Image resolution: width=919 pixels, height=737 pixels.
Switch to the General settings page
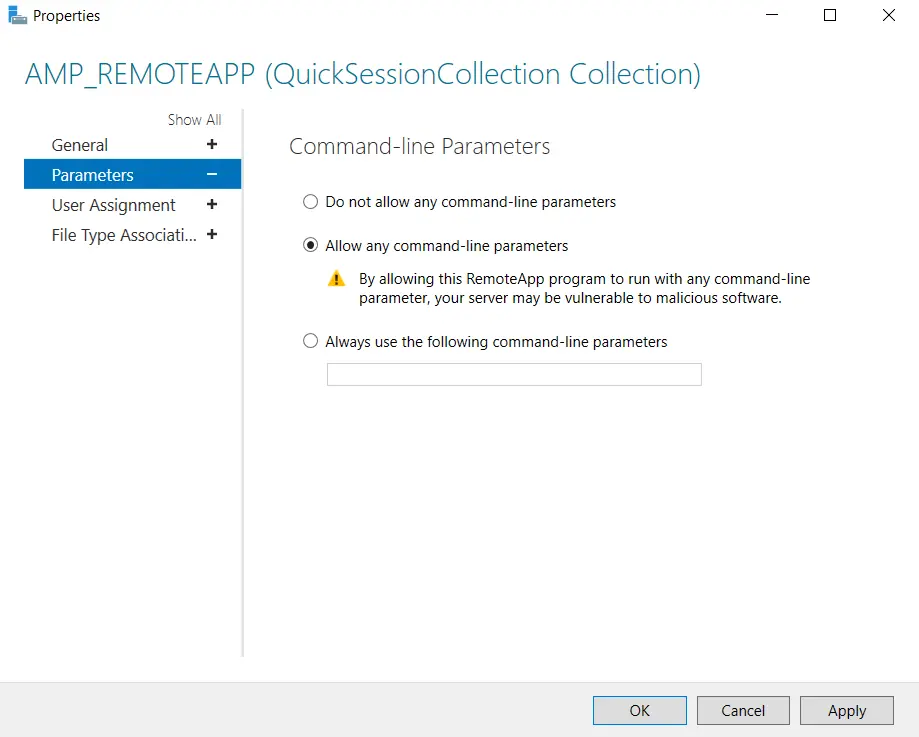[80, 144]
